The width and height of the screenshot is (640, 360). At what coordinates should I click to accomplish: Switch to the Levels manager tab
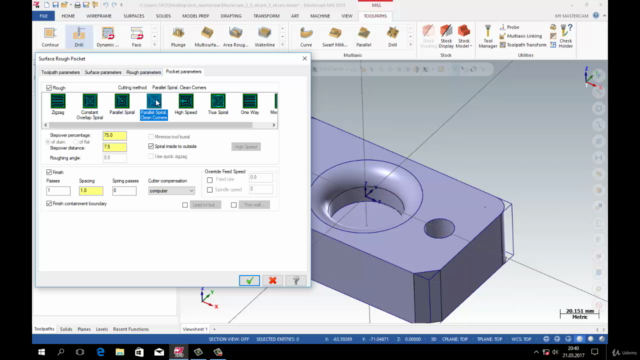click(102, 329)
